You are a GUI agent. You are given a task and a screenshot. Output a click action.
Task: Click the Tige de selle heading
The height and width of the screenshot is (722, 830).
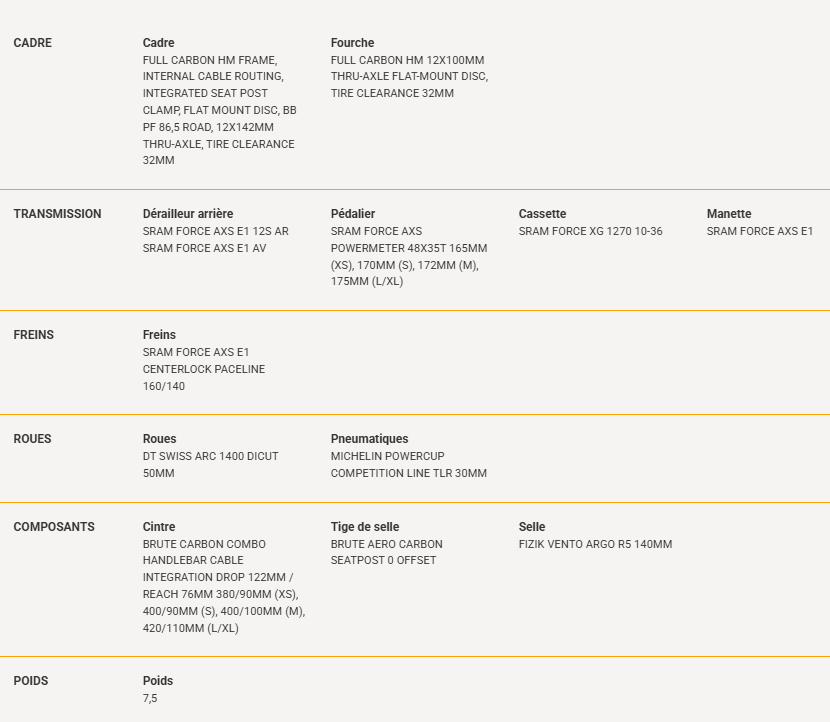365,527
